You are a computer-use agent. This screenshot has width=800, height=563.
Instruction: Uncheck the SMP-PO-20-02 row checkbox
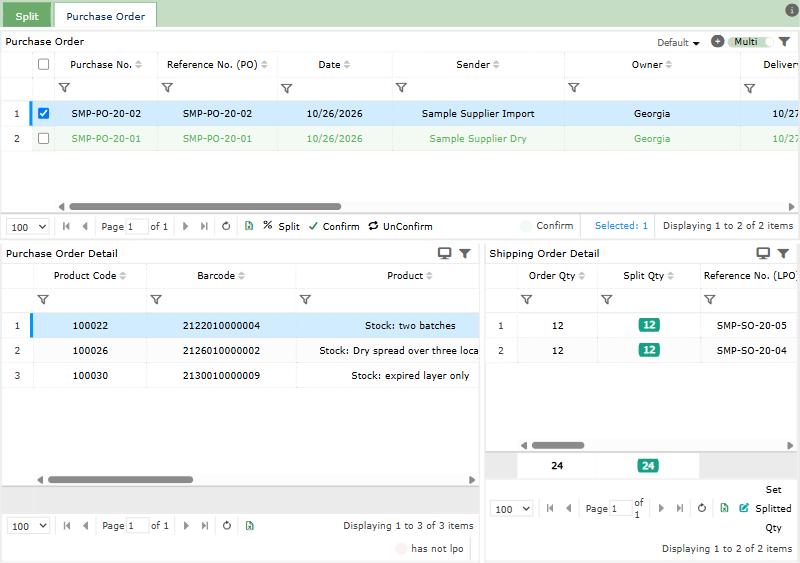click(43, 113)
